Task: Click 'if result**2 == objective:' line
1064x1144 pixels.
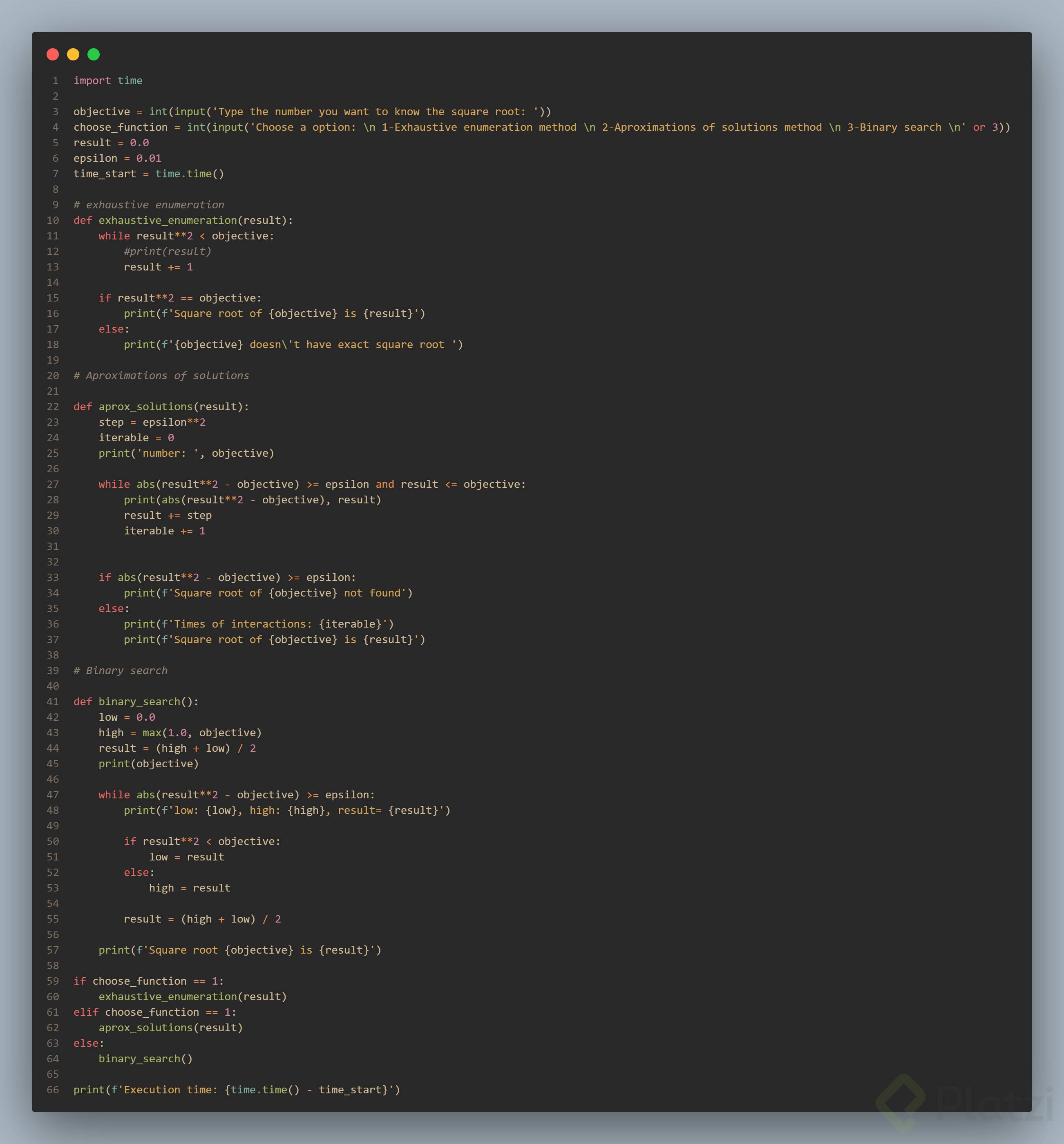Action: (x=180, y=298)
